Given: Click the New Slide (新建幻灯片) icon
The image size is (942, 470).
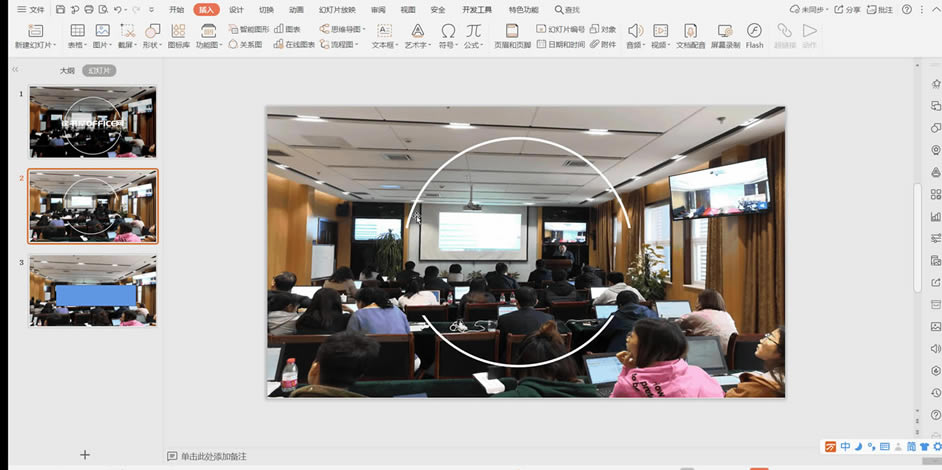Looking at the screenshot, I should (x=34, y=31).
